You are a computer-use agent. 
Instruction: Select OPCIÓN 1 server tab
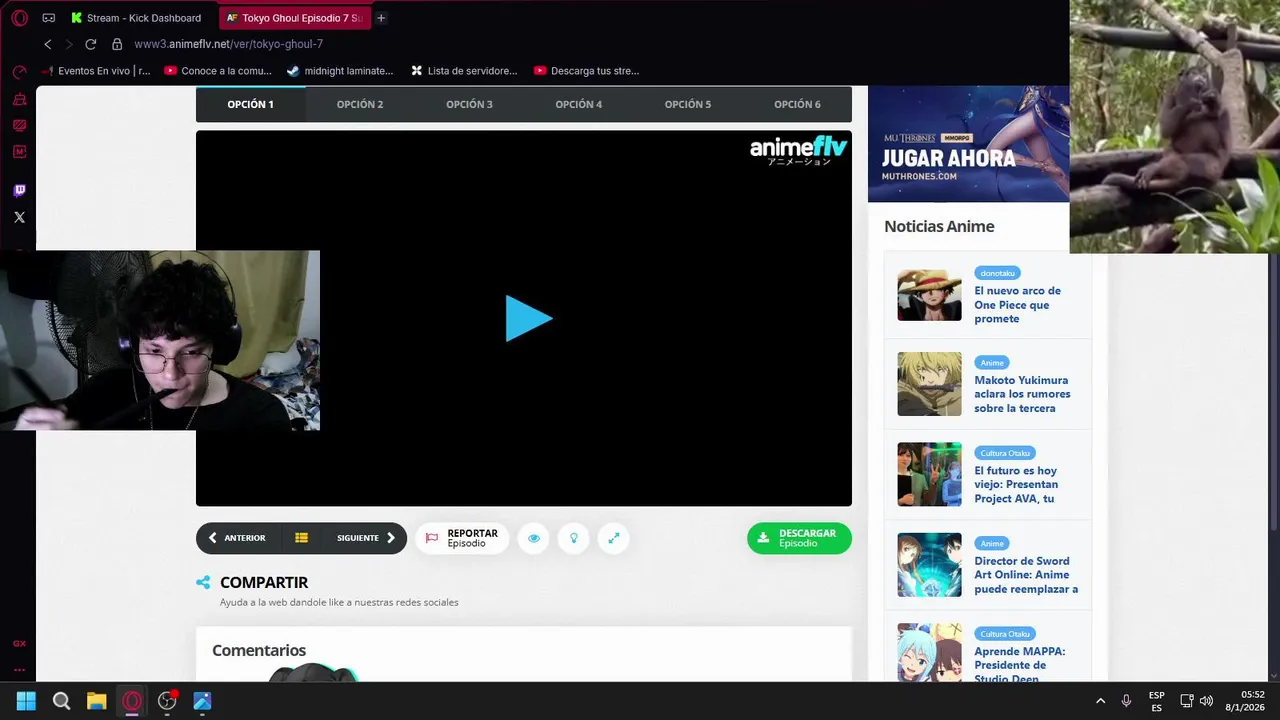[x=250, y=104]
